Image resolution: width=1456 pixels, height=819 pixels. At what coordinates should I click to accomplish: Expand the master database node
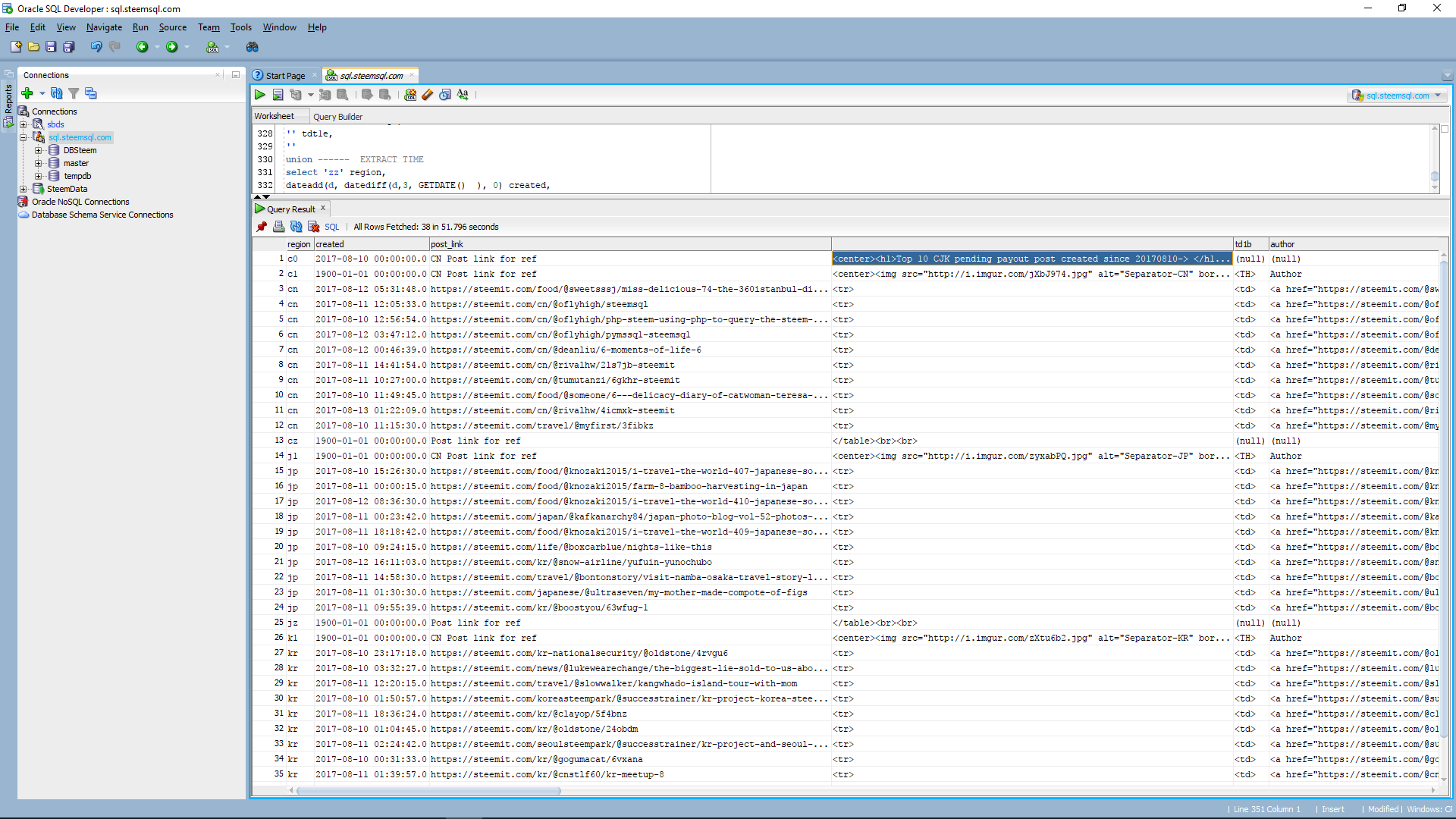(38, 163)
